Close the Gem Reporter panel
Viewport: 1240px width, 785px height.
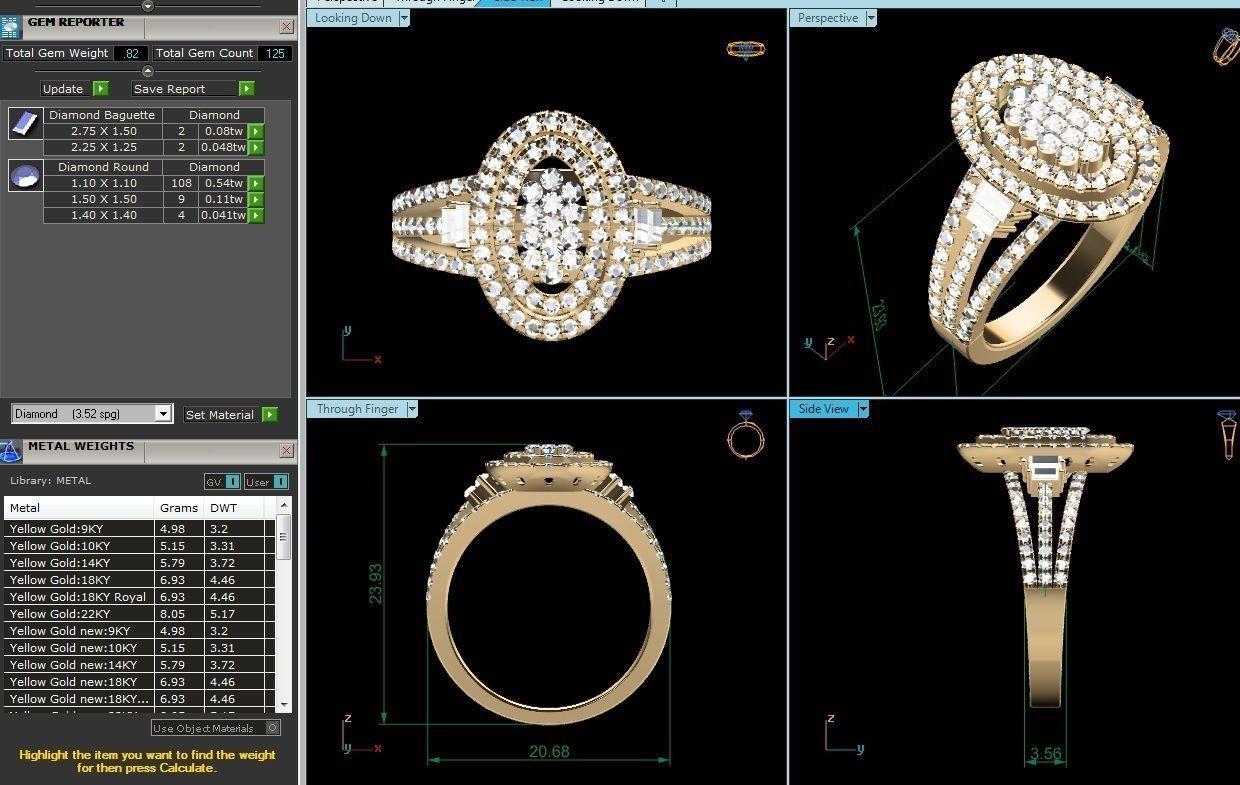tap(287, 27)
